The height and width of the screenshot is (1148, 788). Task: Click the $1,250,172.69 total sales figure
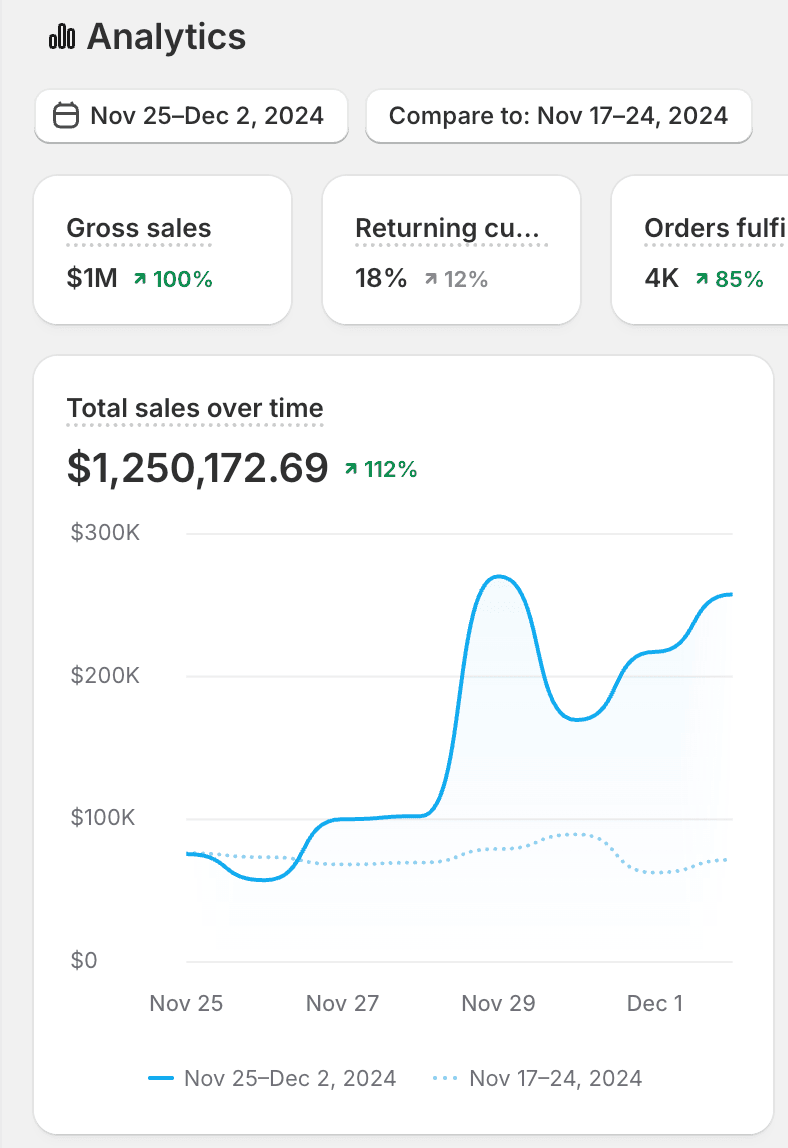coord(197,467)
